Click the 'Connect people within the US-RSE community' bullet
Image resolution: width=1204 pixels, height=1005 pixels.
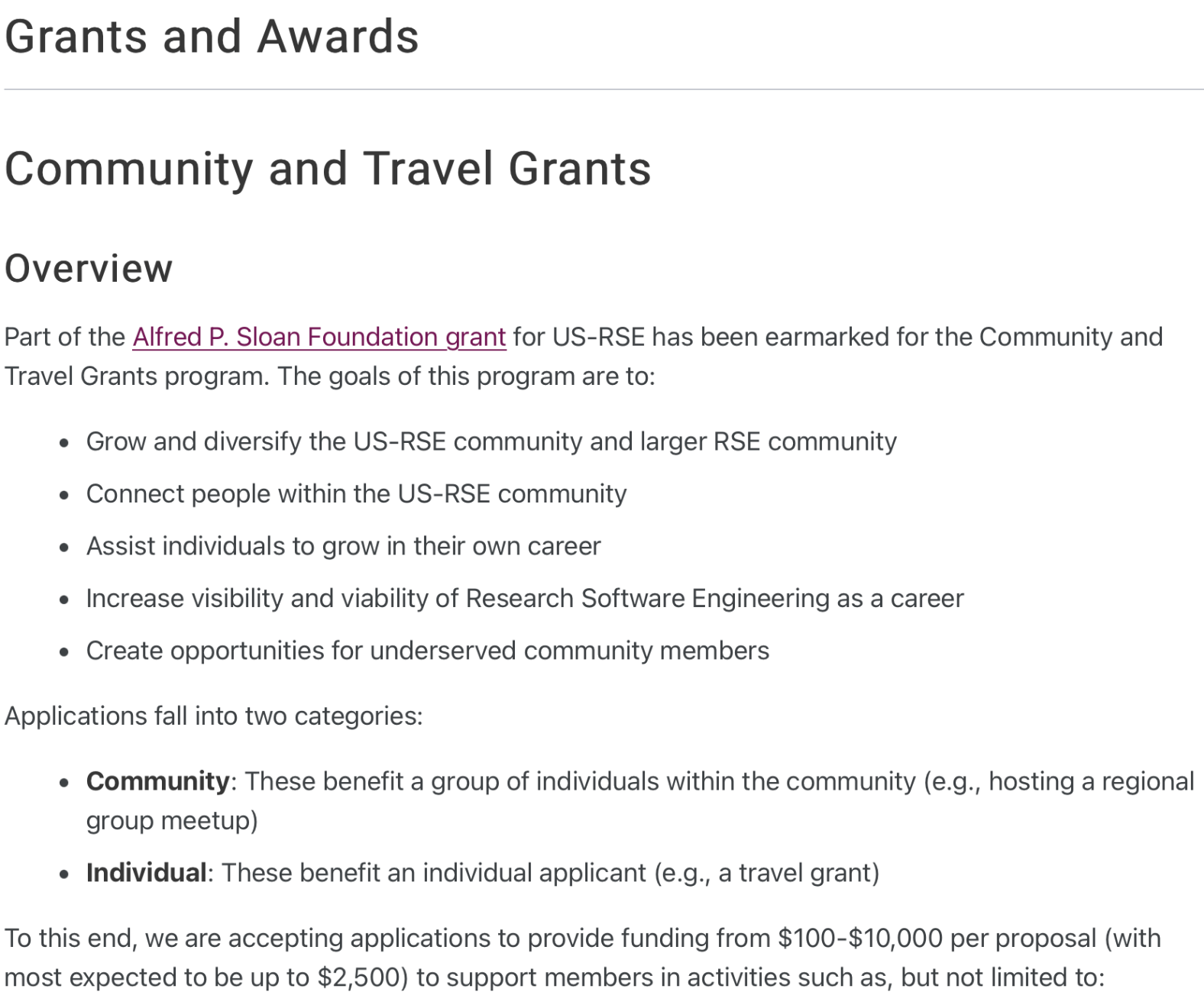pyautogui.click(x=356, y=494)
